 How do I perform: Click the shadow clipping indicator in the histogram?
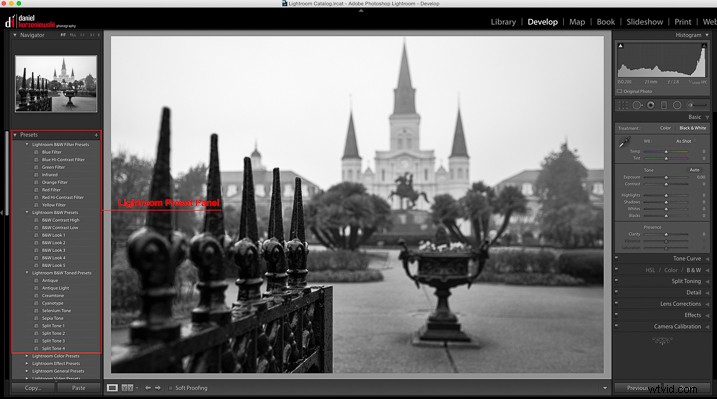621,46
